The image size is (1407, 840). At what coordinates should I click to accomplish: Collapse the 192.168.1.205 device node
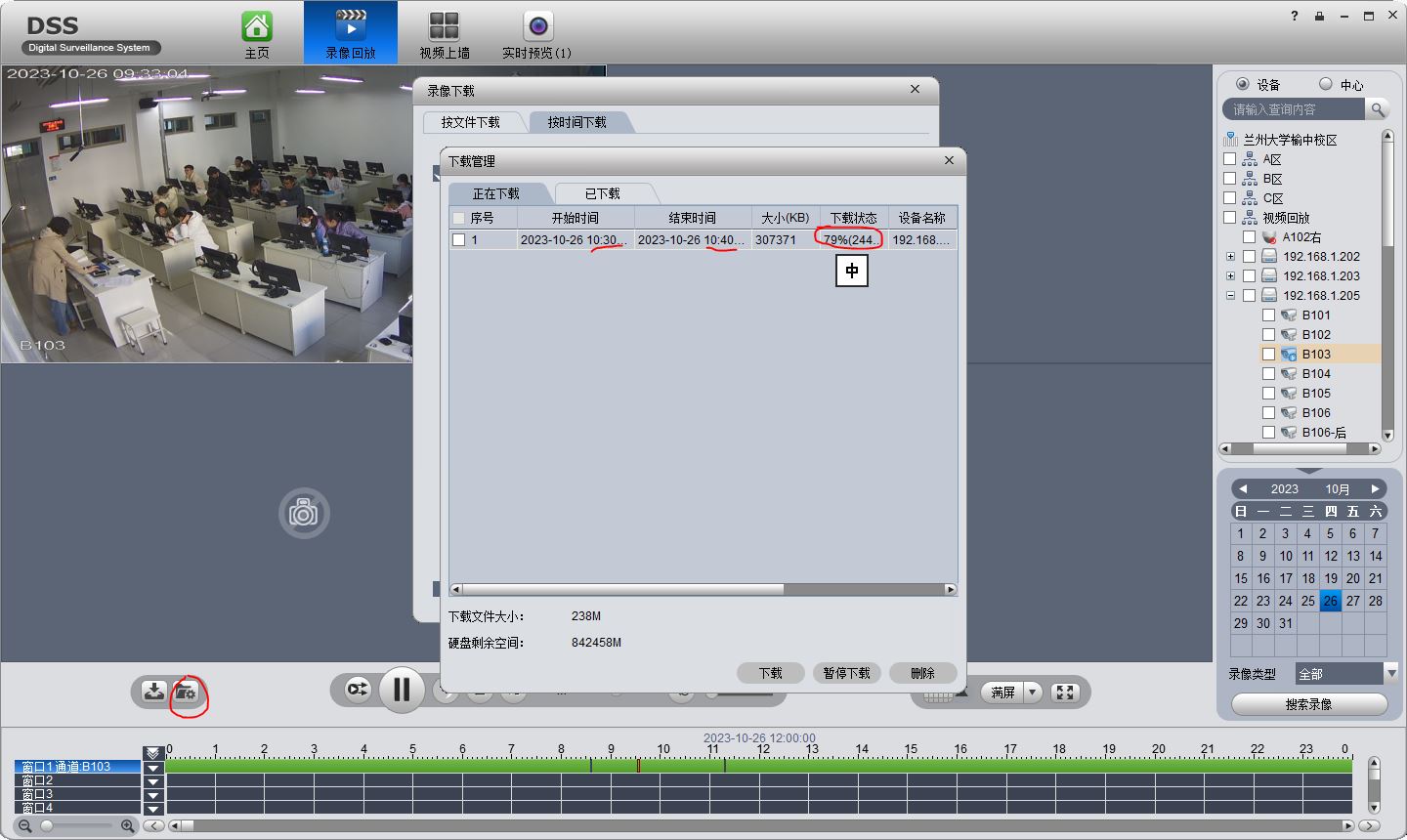pos(1230,296)
